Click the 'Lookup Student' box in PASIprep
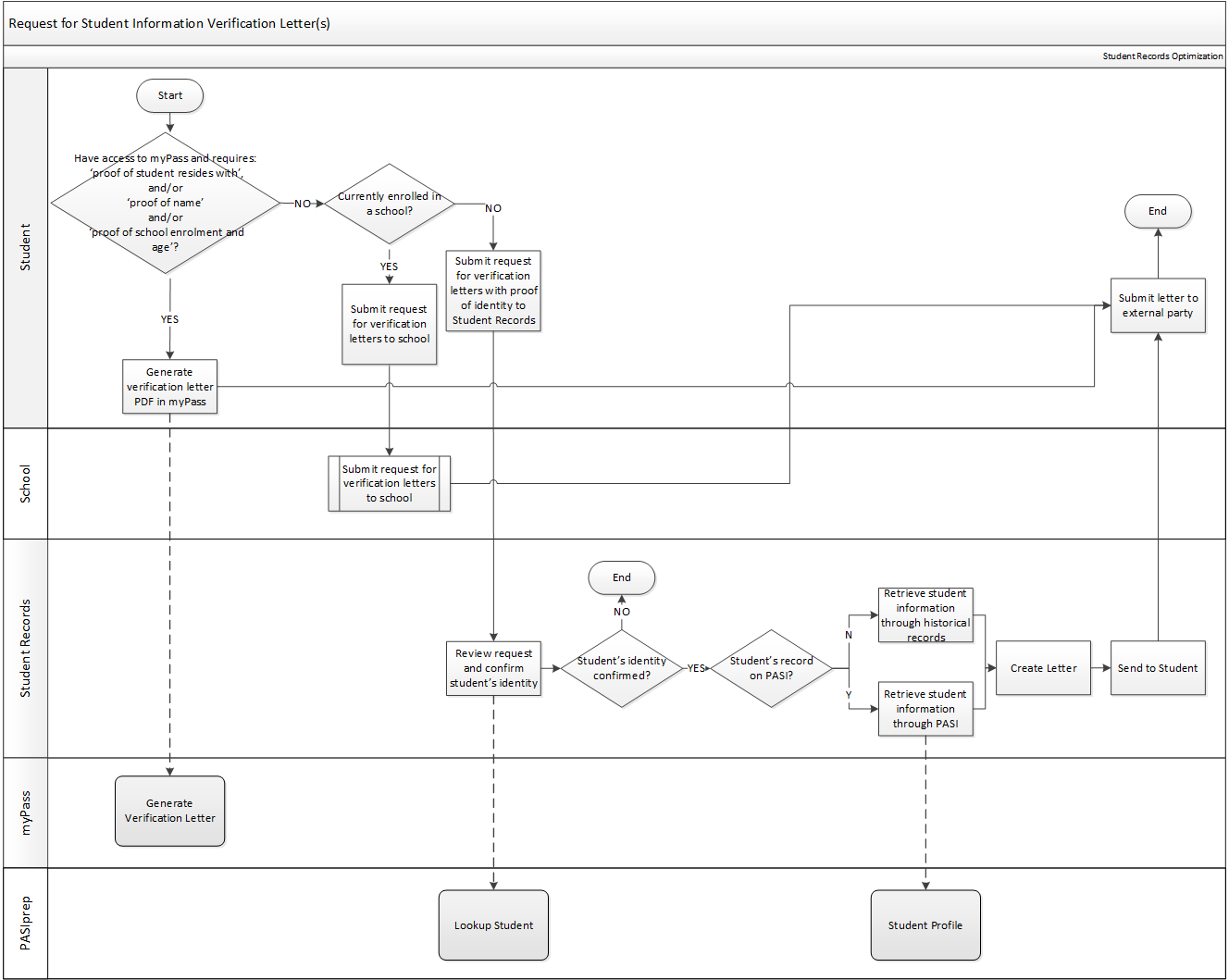The image size is (1229, 980). 493,925
